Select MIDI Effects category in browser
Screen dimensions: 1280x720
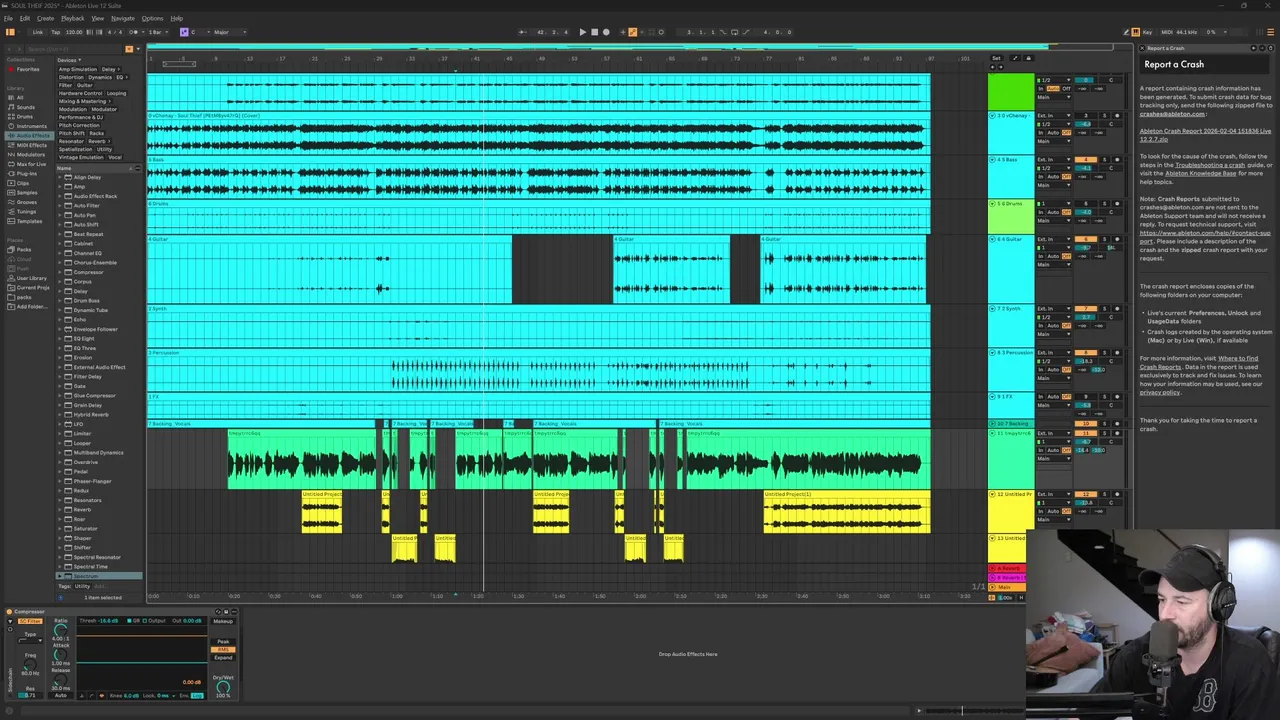click(x=30, y=145)
